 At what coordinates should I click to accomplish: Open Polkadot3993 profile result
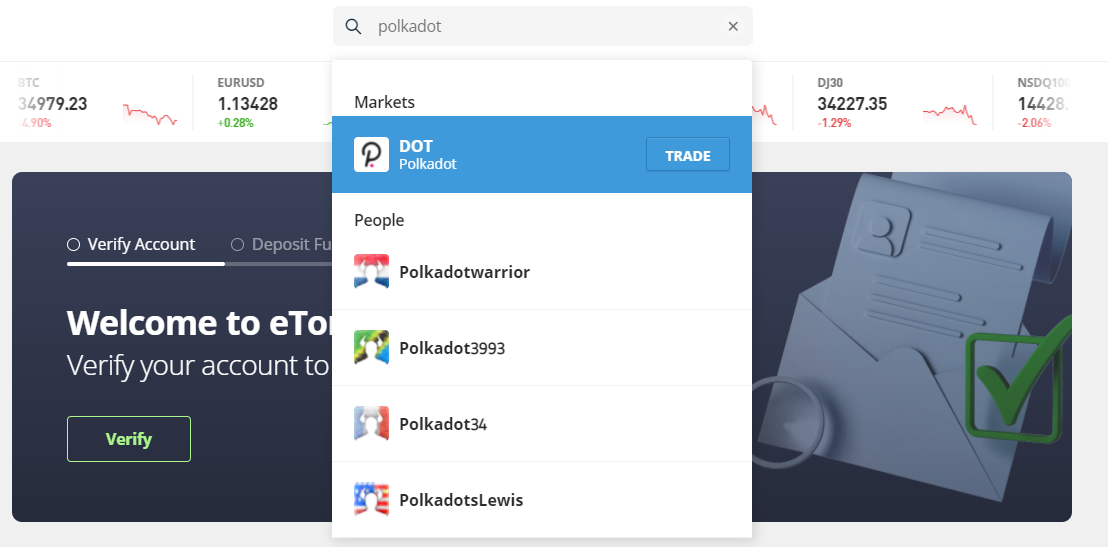point(542,348)
